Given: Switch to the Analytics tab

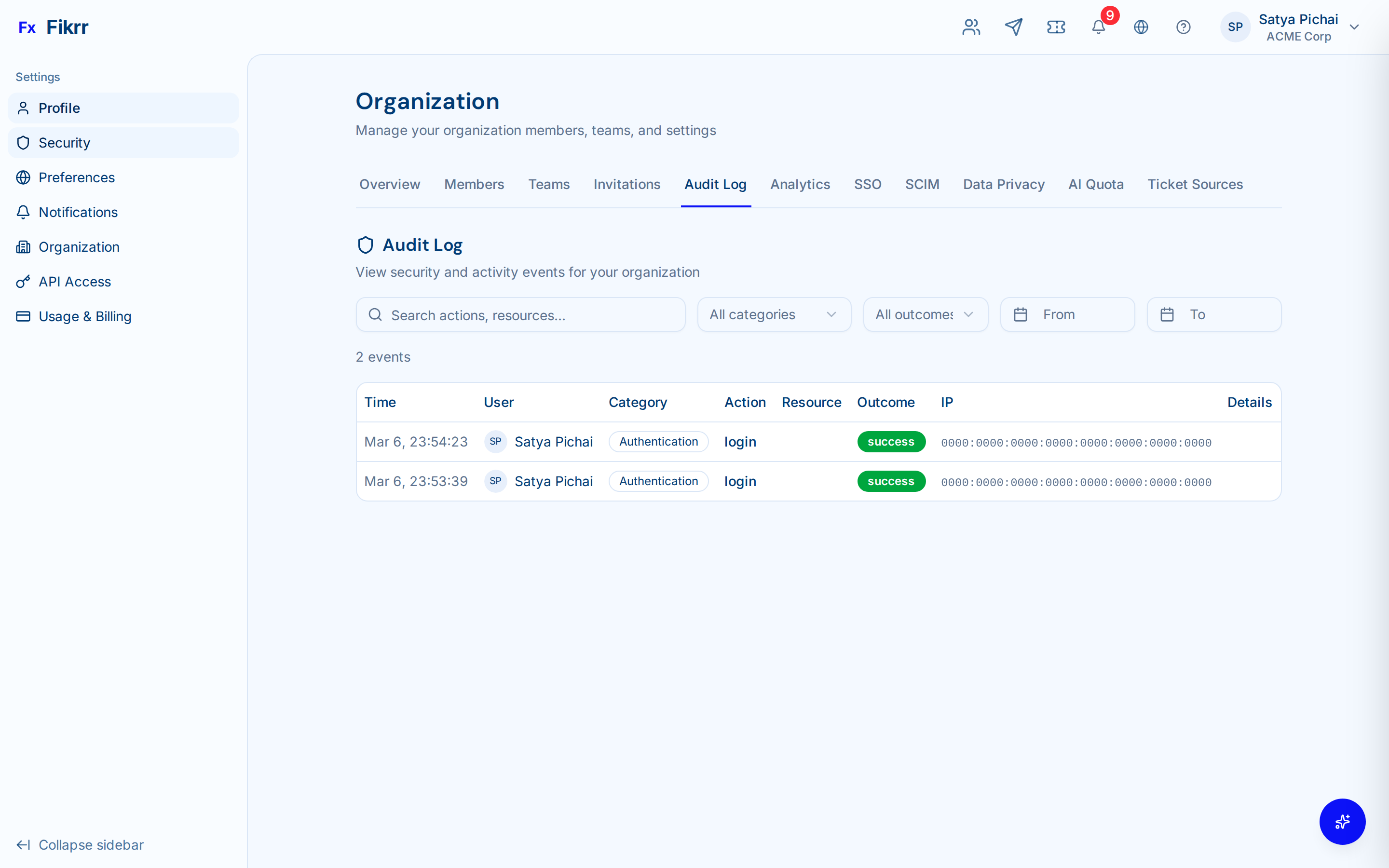Looking at the screenshot, I should coord(800,184).
